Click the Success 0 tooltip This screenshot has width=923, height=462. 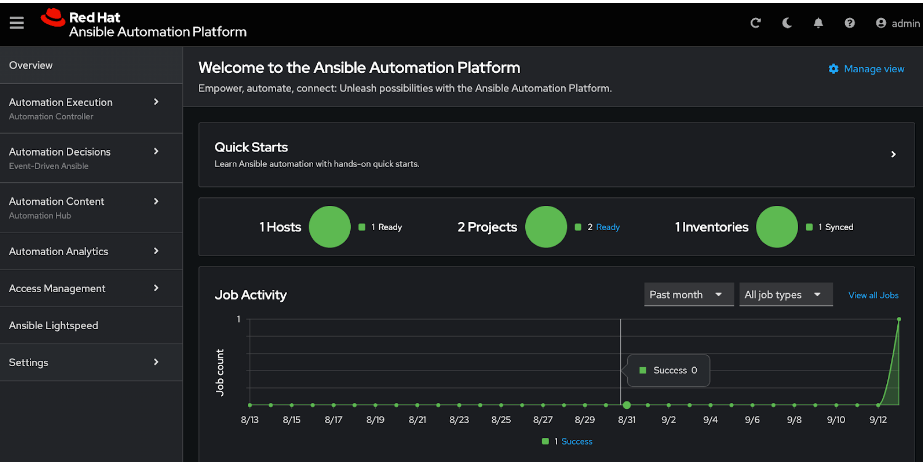coord(669,370)
